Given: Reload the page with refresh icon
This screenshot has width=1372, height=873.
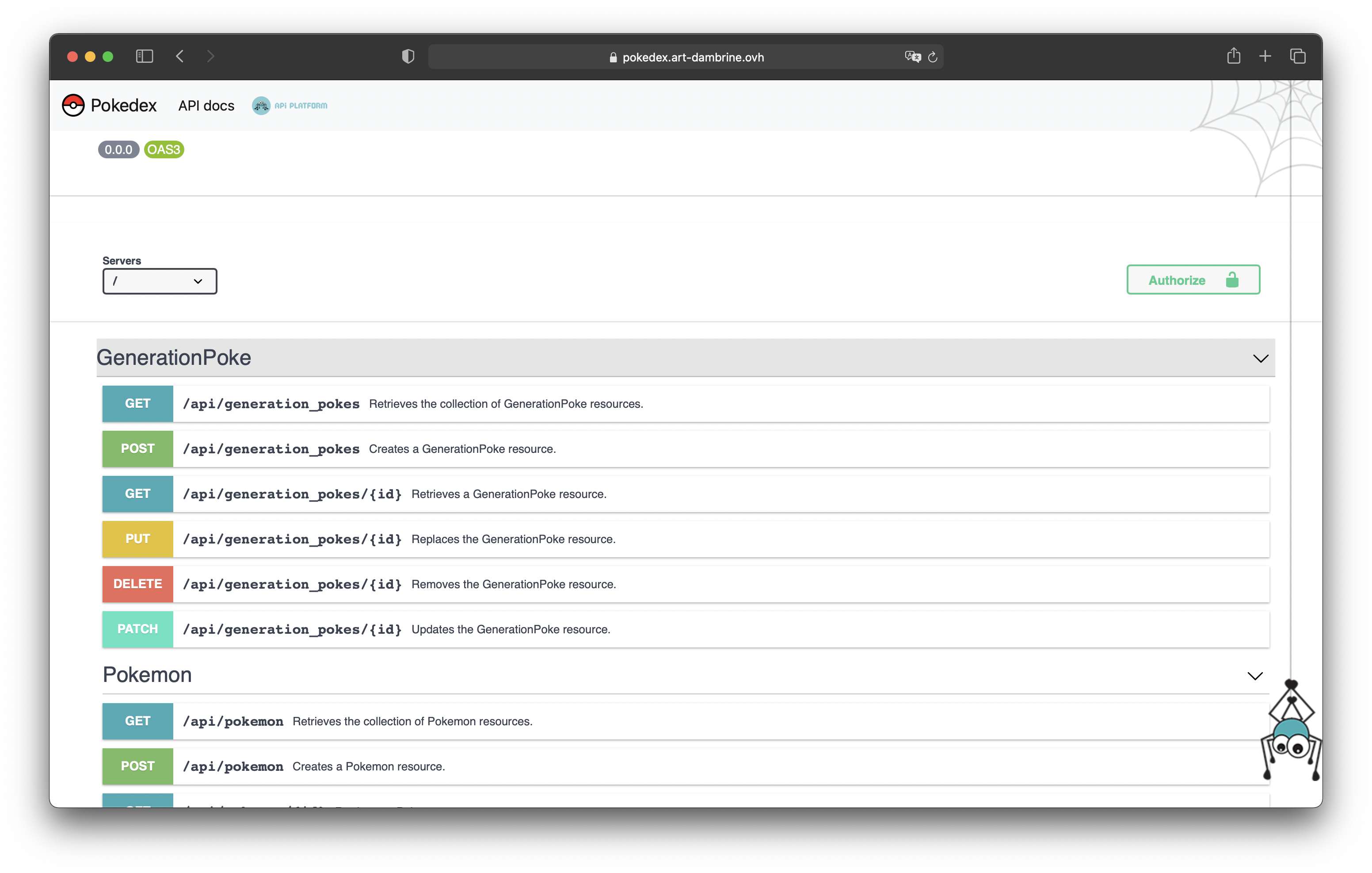Looking at the screenshot, I should click(x=933, y=57).
